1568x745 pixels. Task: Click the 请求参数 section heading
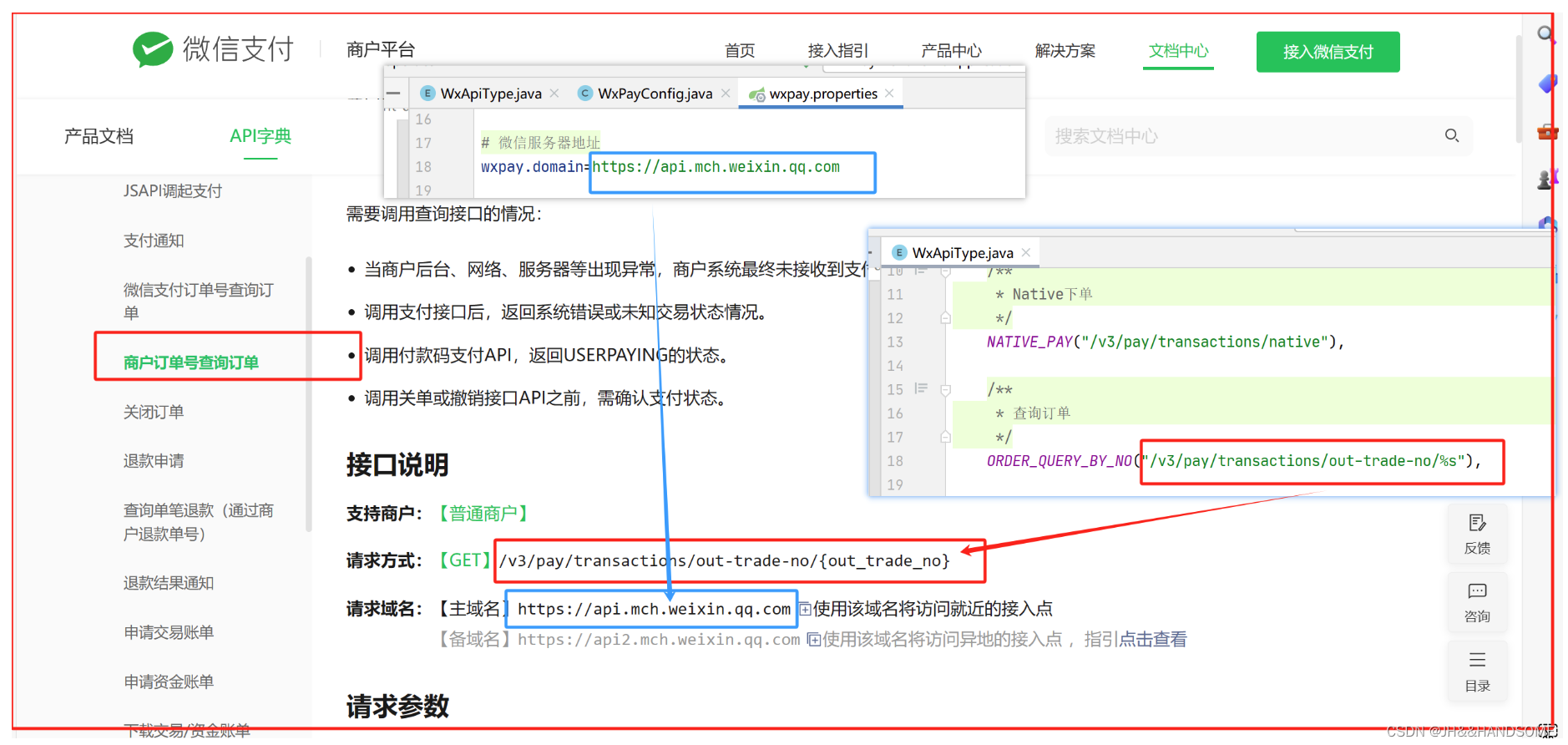tap(397, 707)
